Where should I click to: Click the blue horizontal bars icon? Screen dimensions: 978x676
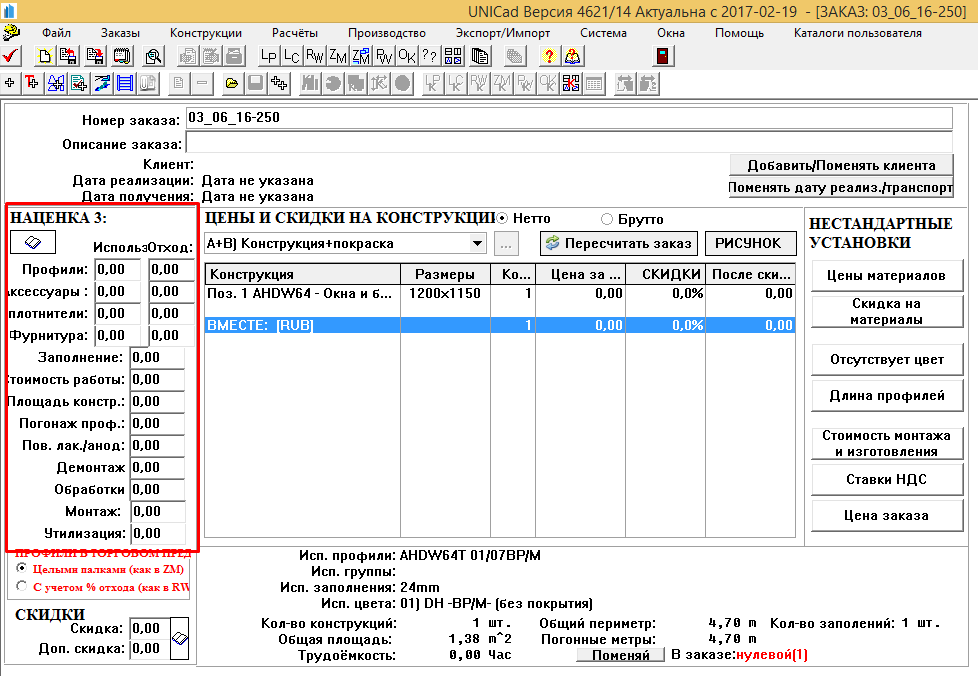pos(125,84)
